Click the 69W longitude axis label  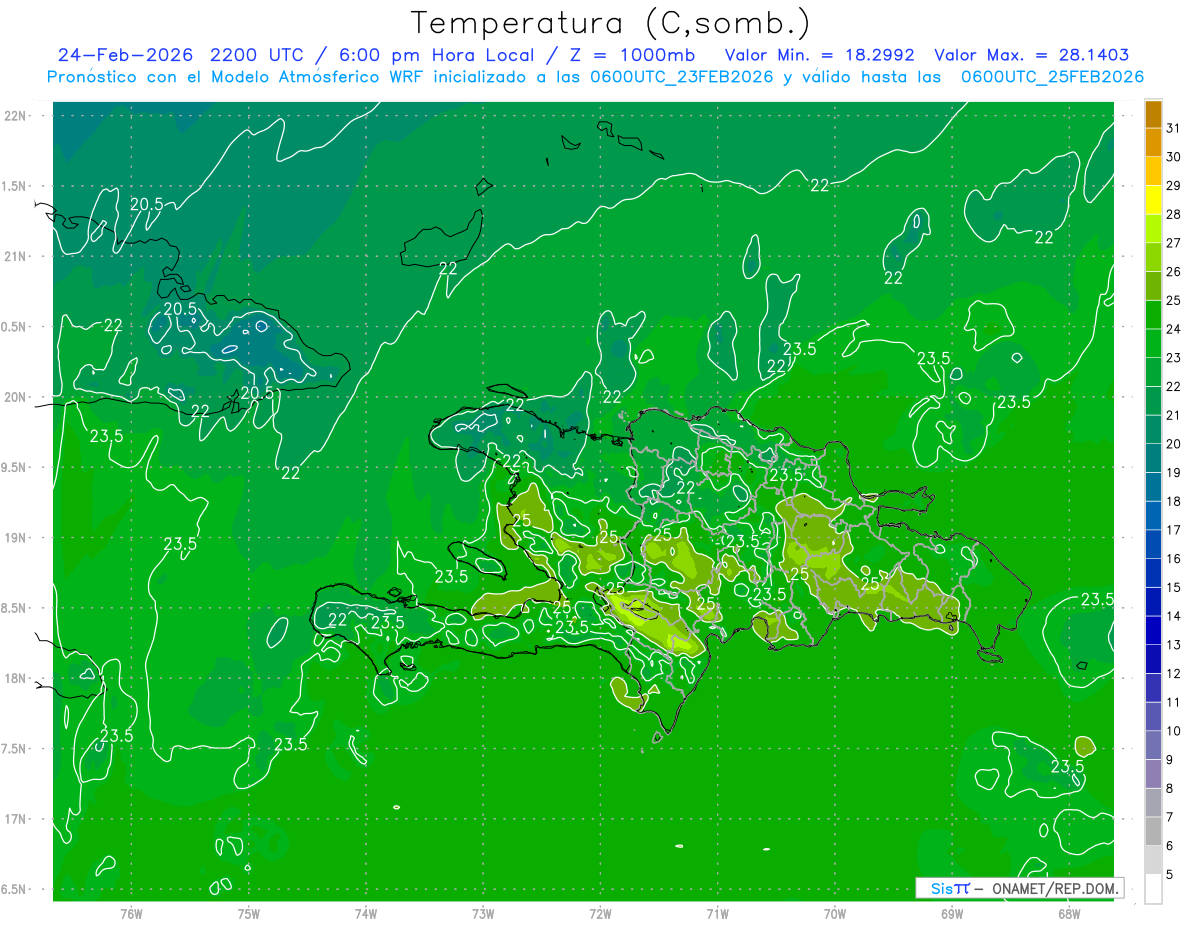[952, 913]
